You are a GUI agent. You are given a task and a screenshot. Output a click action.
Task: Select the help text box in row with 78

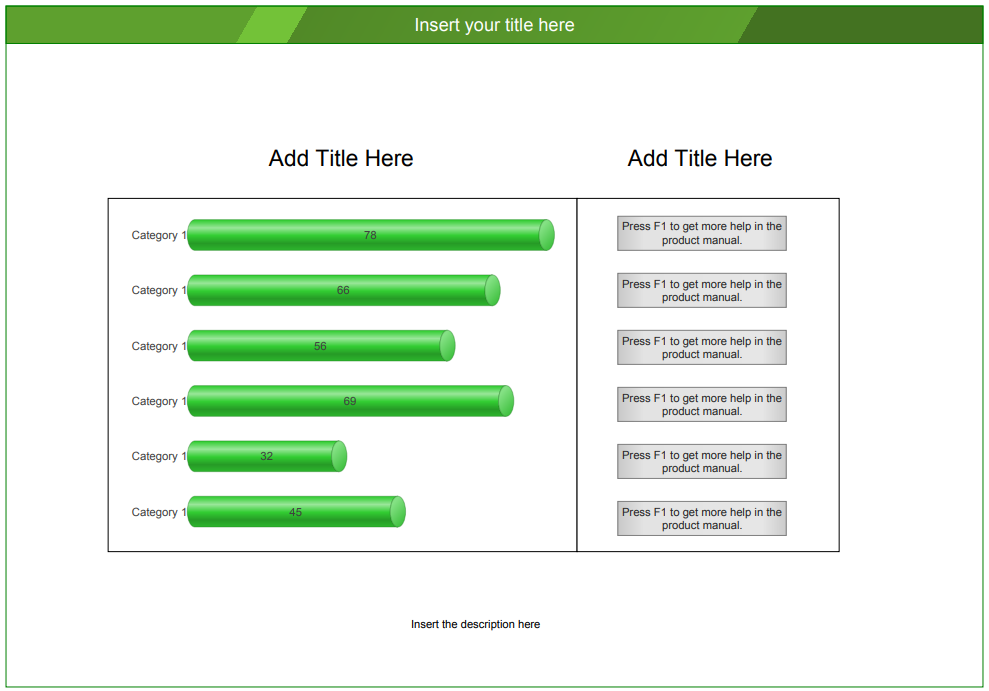701,233
